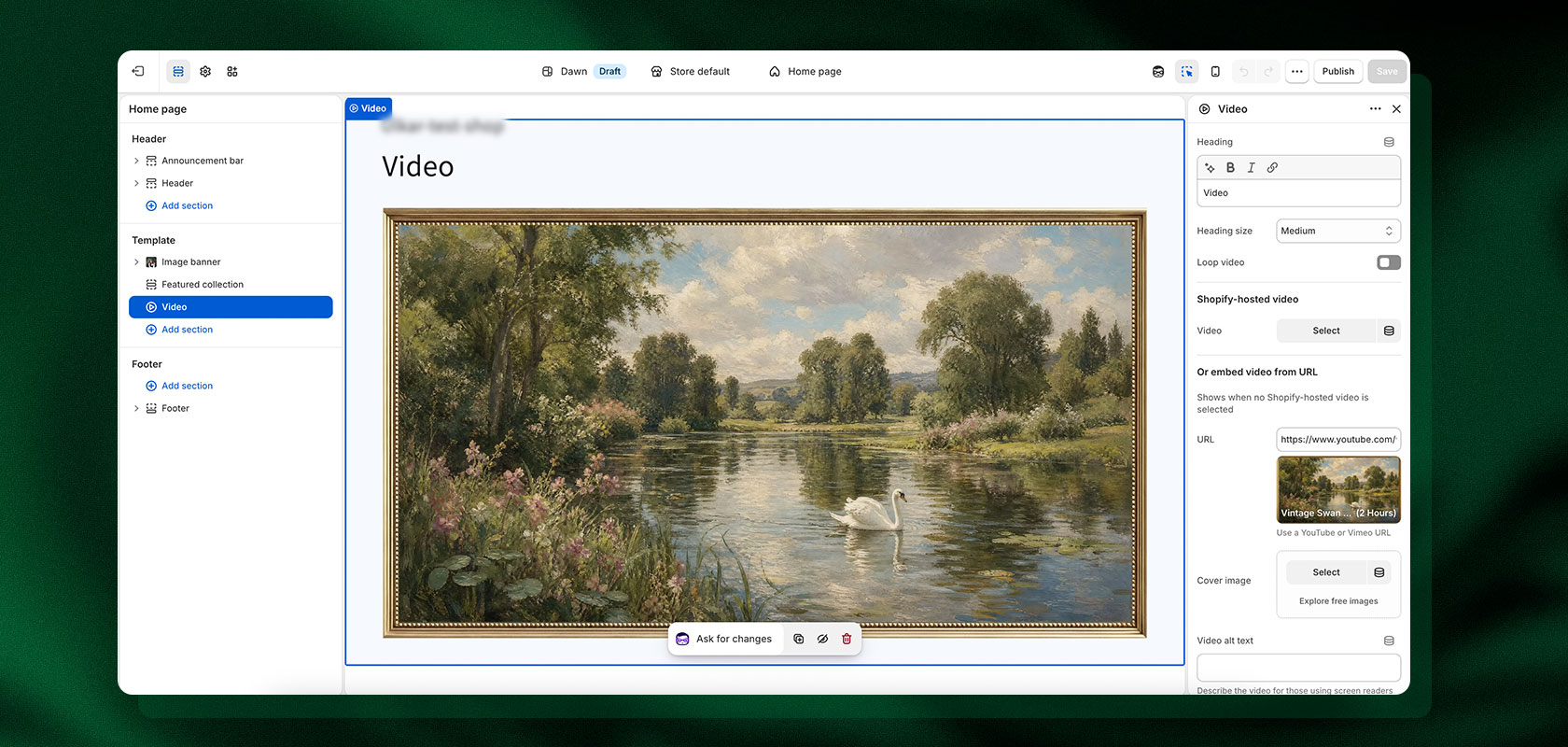
Task: Expand the Footer section row
Action: 136,408
